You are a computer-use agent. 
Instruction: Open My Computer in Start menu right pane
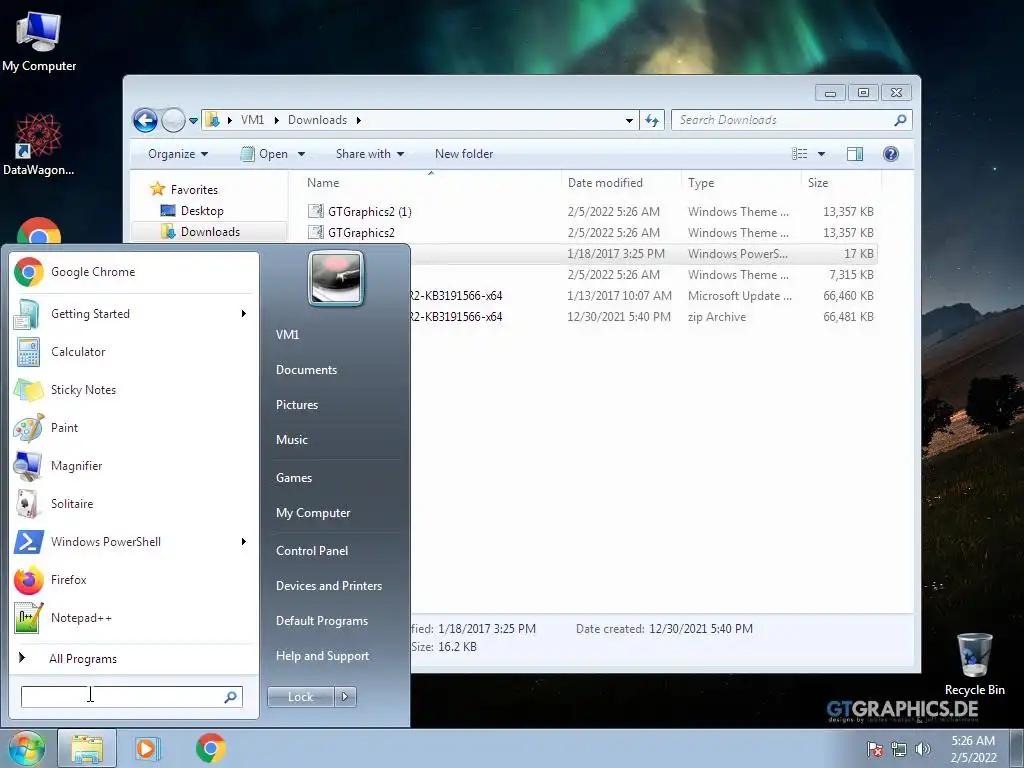(x=313, y=513)
